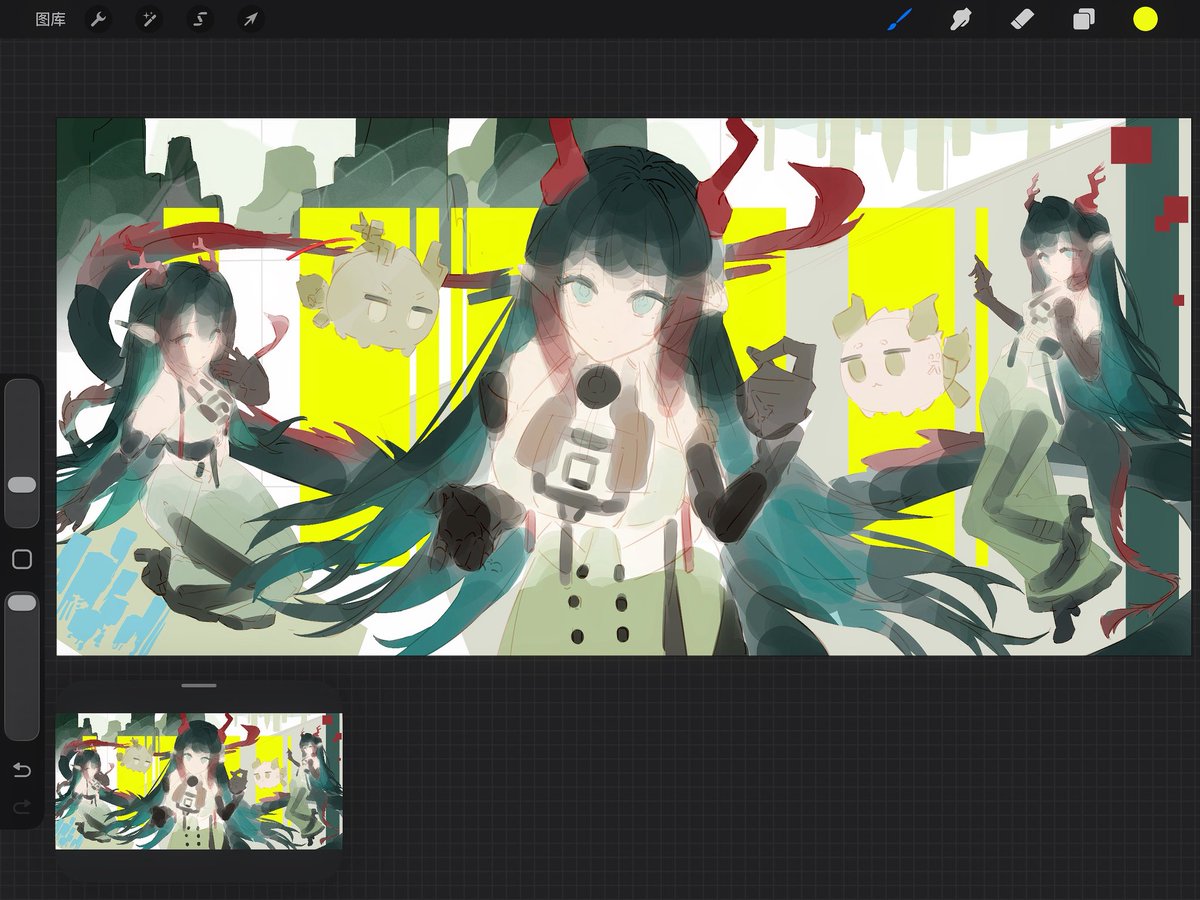1200x900 pixels.
Task: Open the Adjustments magic wand menu
Action: 149,19
